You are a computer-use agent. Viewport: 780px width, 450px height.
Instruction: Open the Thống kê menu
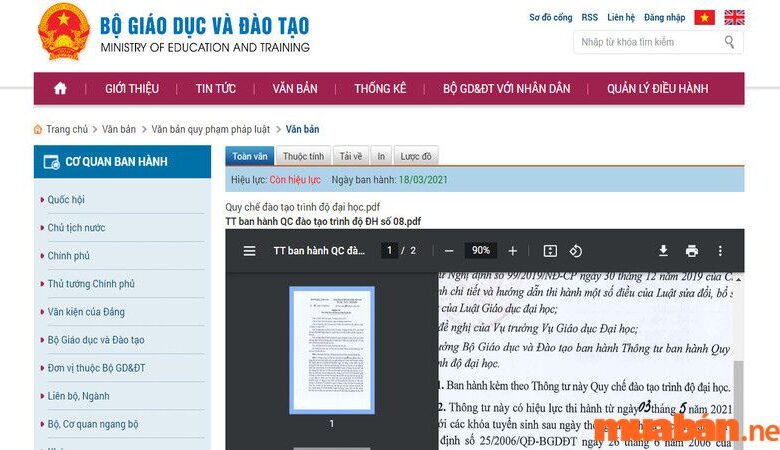380,89
